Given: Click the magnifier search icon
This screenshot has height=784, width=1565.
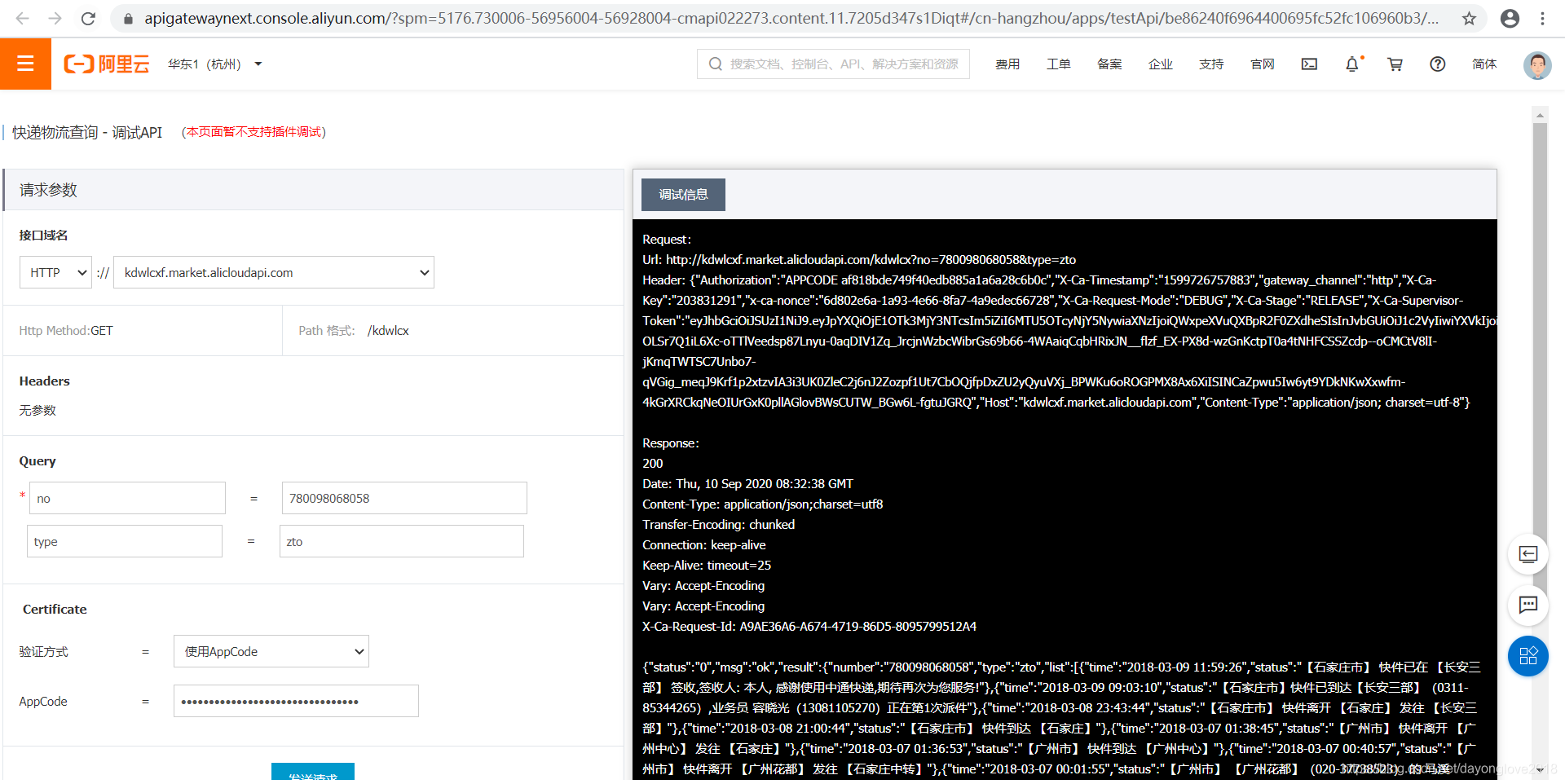Looking at the screenshot, I should tap(715, 64).
